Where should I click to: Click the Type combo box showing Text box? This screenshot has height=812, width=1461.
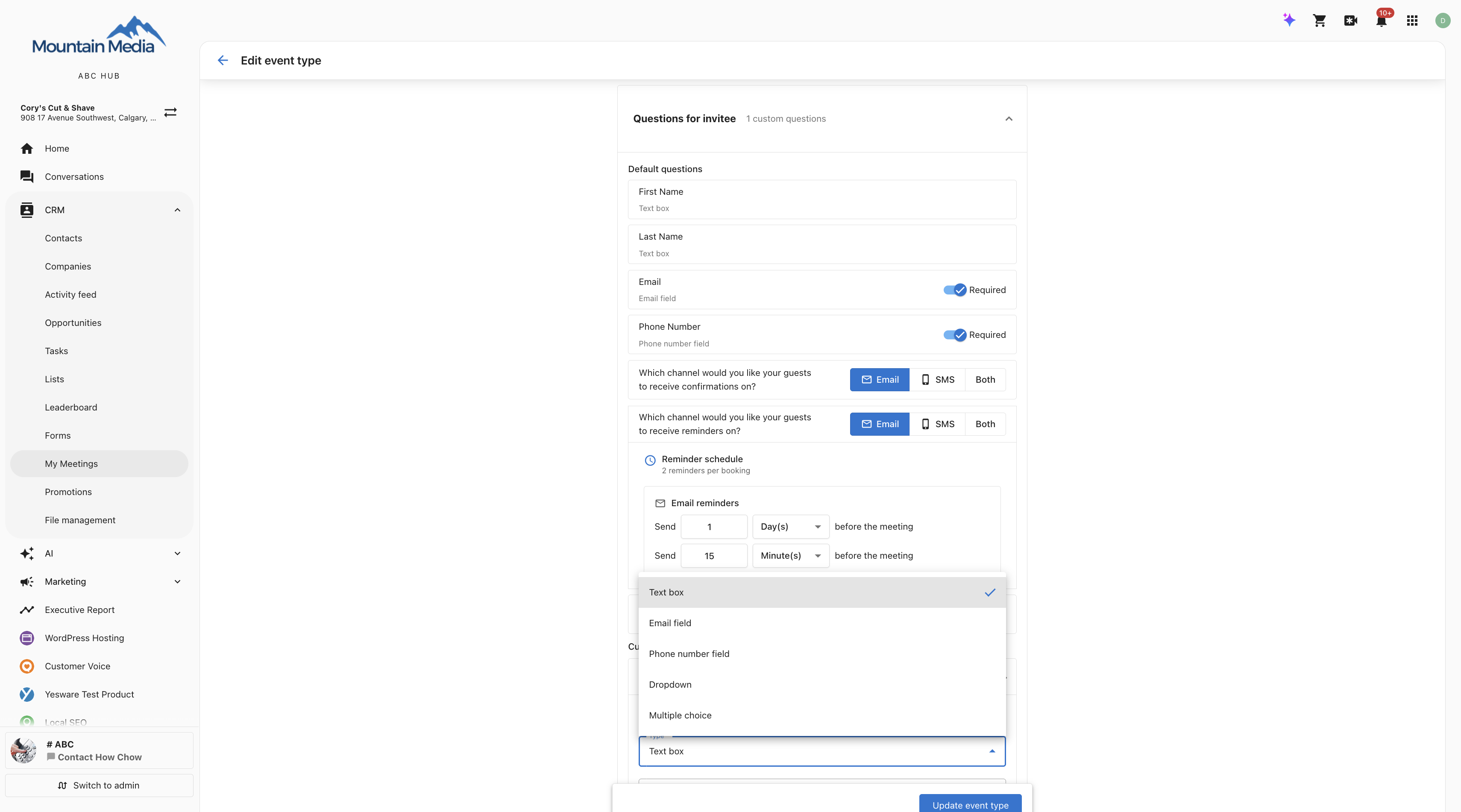(822, 751)
